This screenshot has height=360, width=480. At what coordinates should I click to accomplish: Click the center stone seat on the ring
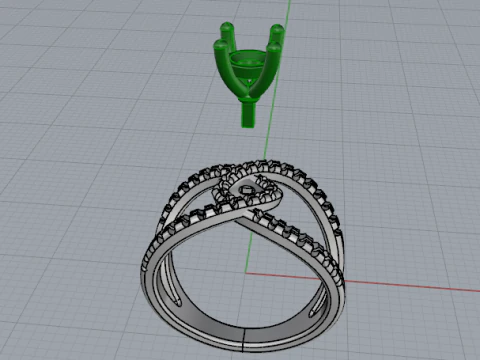click(x=247, y=190)
